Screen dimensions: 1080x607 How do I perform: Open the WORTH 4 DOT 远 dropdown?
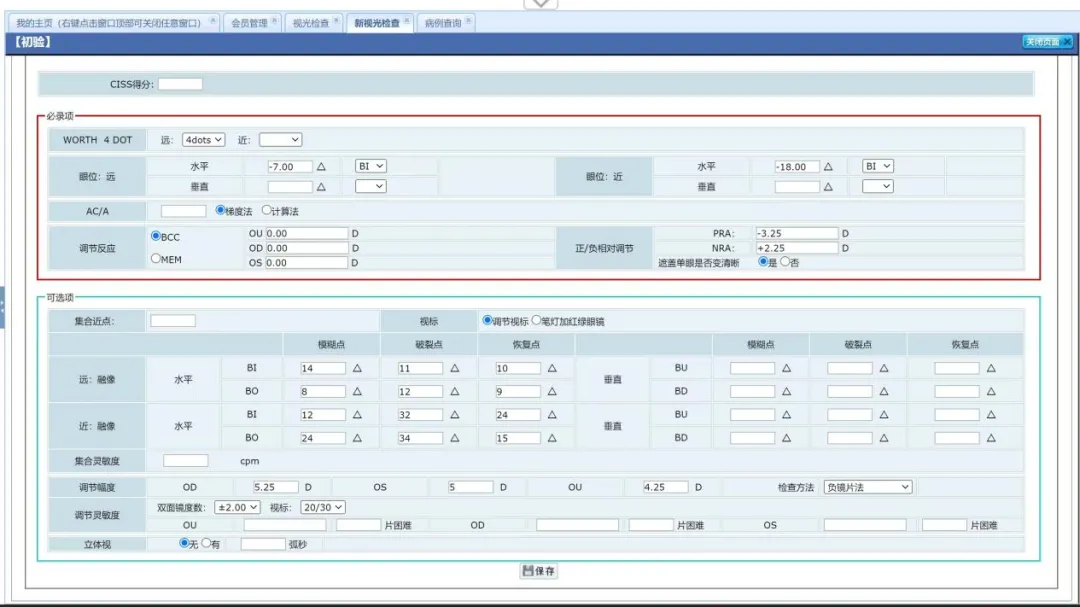click(x=203, y=140)
